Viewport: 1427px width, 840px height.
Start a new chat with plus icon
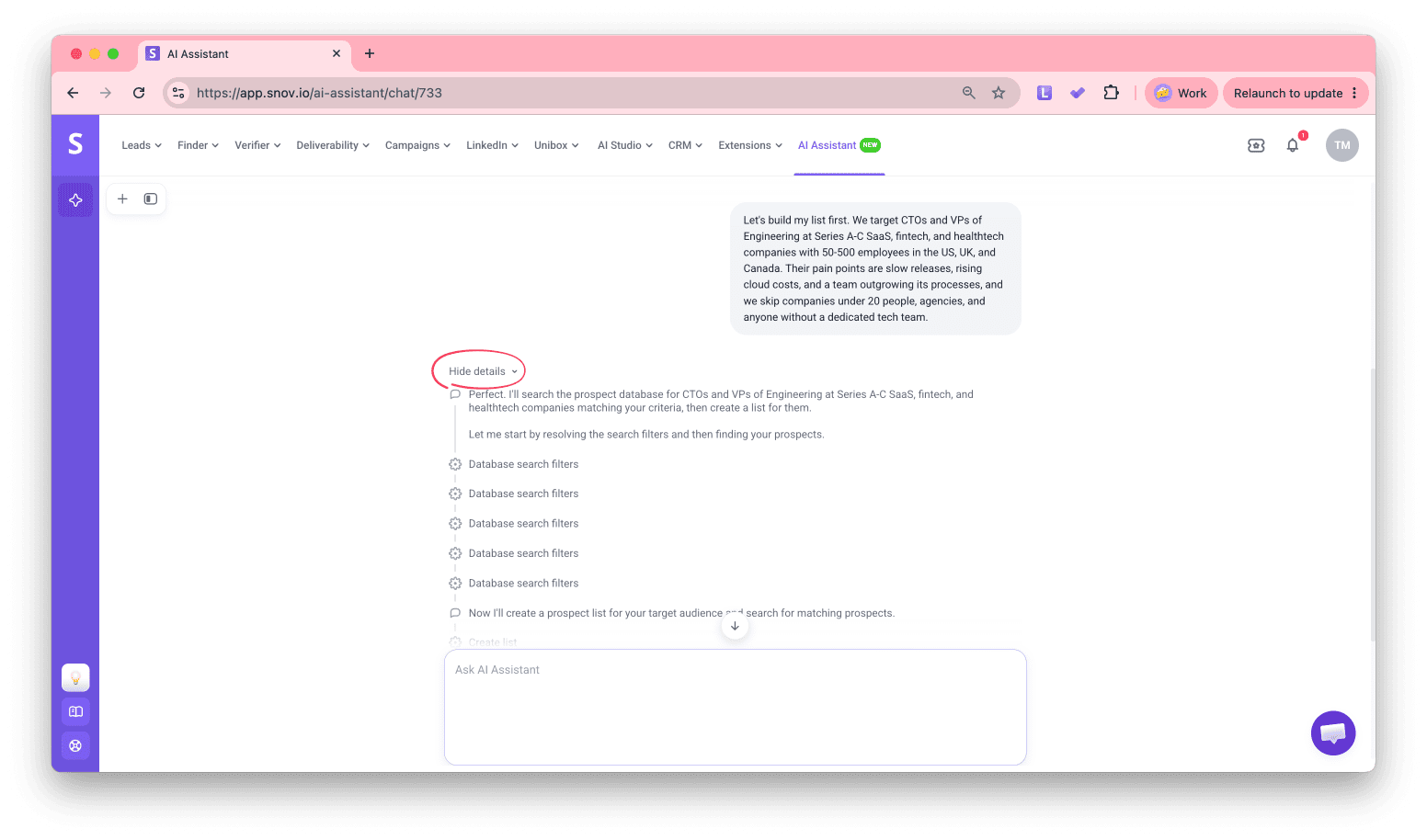(x=122, y=199)
